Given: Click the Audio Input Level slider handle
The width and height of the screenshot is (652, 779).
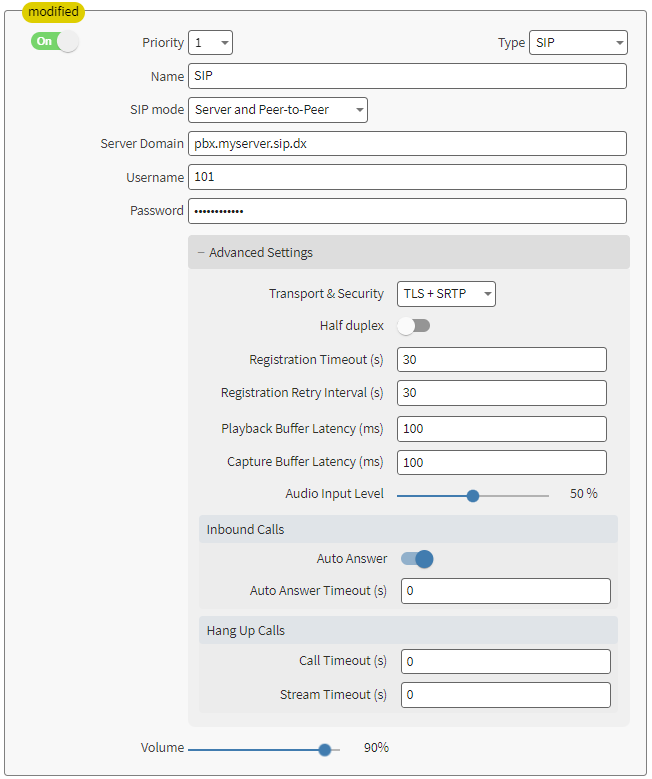Looking at the screenshot, I should (x=473, y=495).
